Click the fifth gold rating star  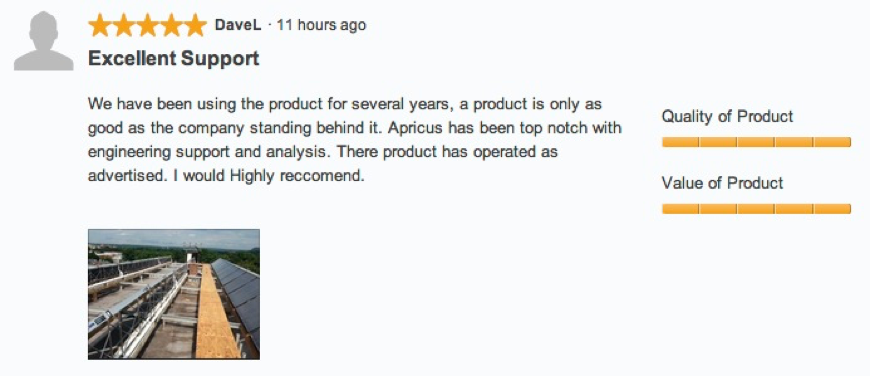click(x=195, y=26)
